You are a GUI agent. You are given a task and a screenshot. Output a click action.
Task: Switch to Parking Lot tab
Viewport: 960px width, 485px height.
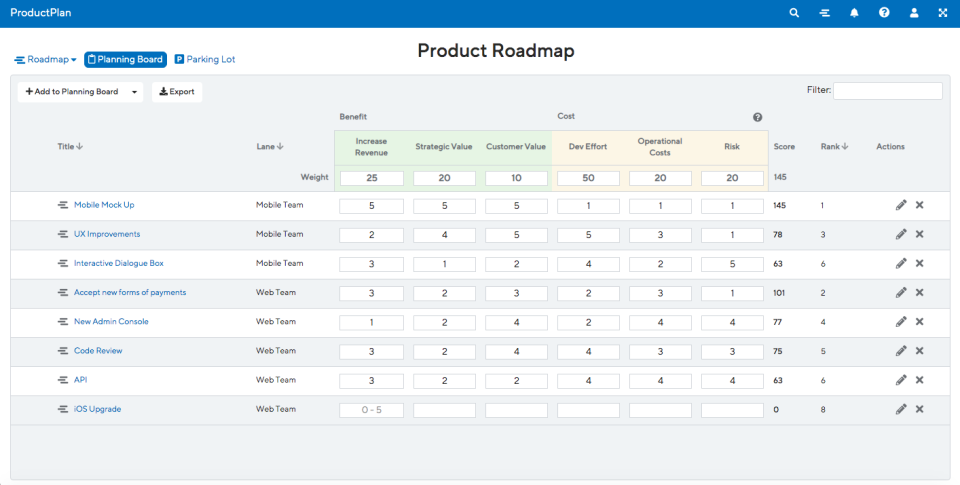pyautogui.click(x=204, y=59)
